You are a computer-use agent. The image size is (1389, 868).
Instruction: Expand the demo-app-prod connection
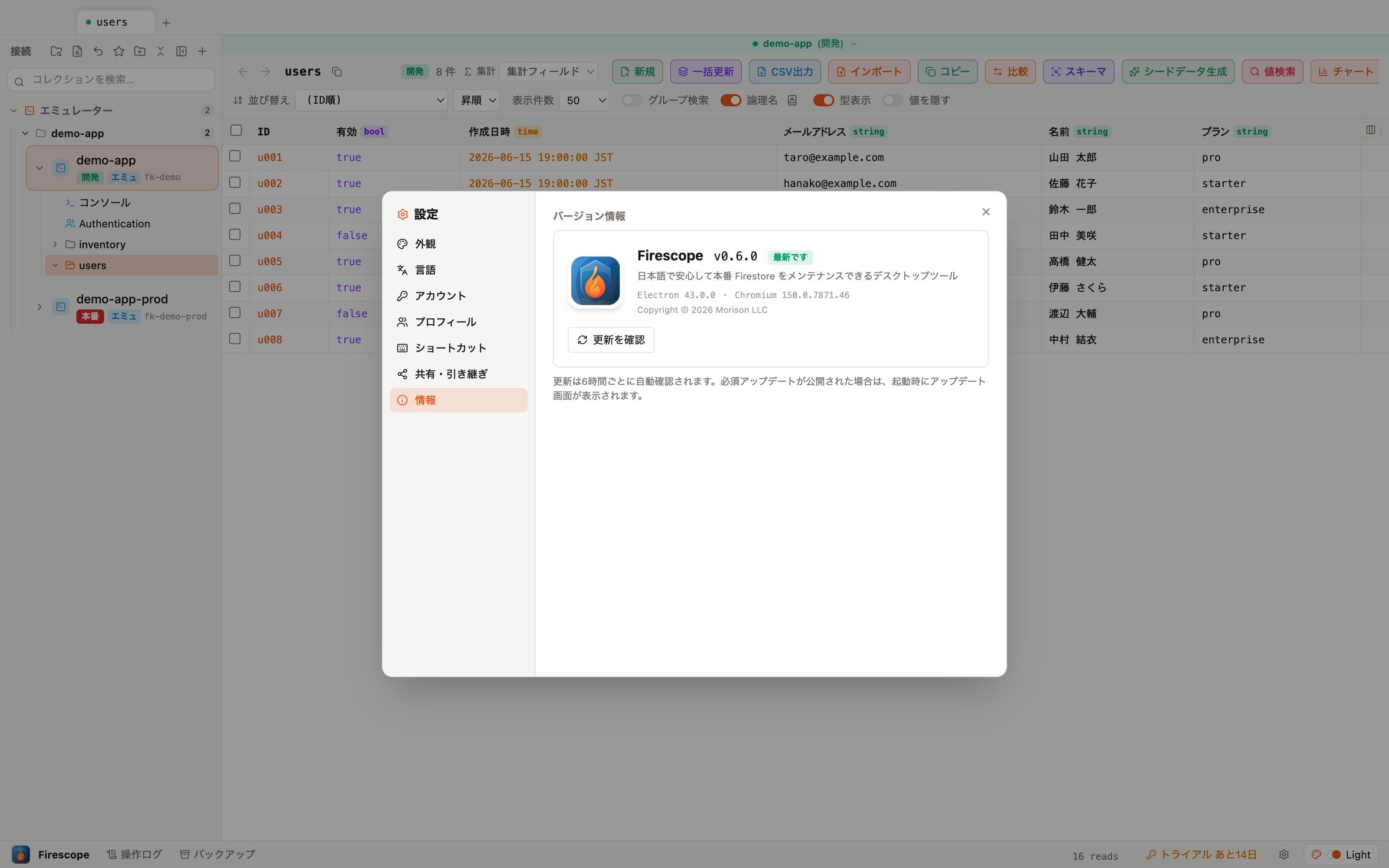tap(39, 306)
